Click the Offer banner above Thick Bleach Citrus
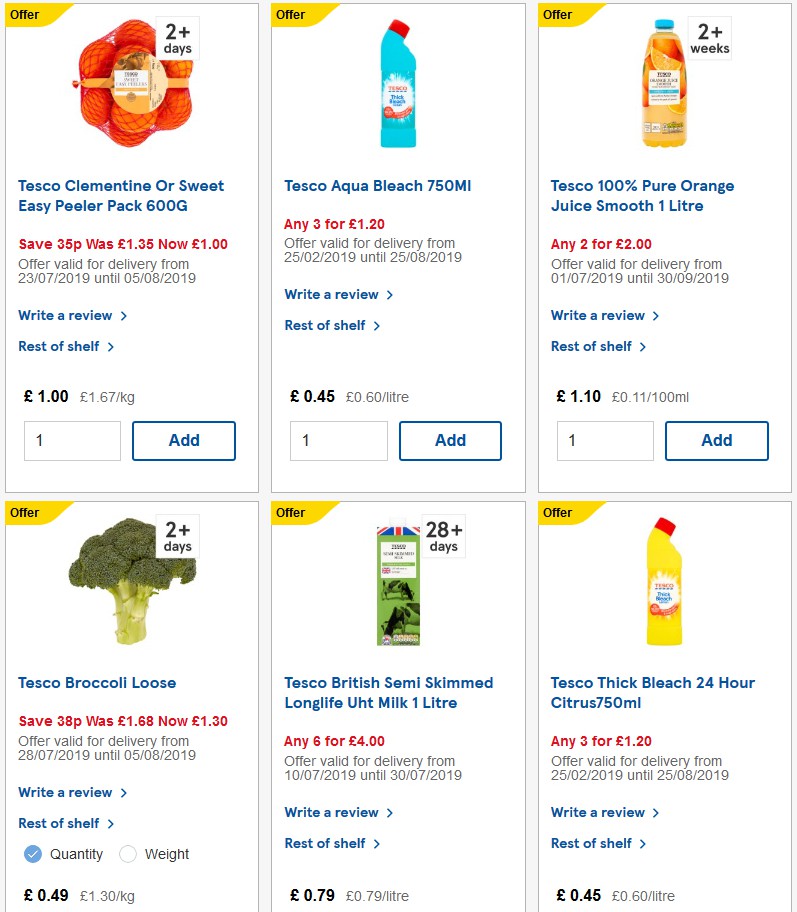Viewport: 797px width, 912px height. pos(557,512)
